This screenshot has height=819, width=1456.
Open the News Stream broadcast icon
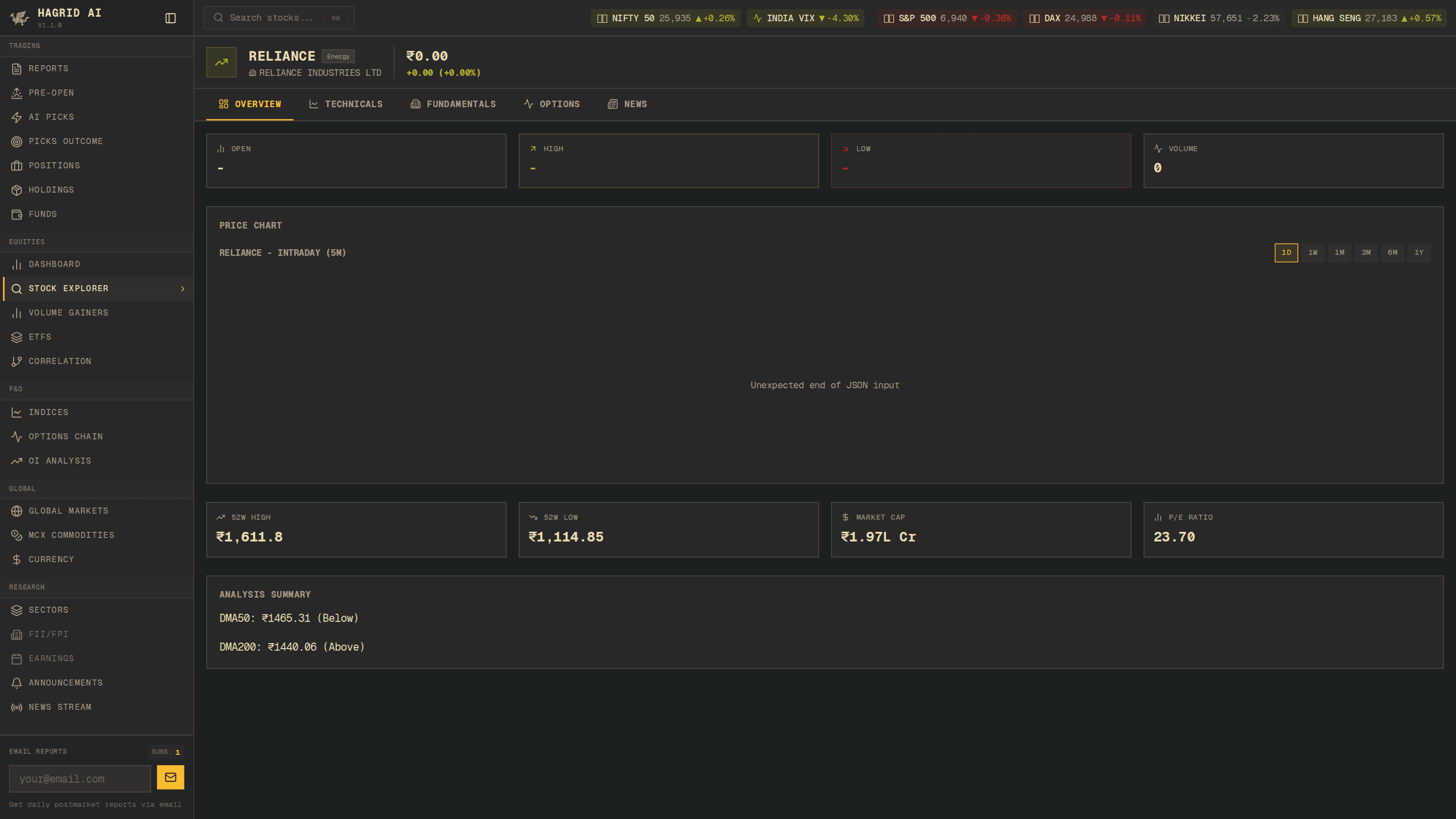click(16, 707)
